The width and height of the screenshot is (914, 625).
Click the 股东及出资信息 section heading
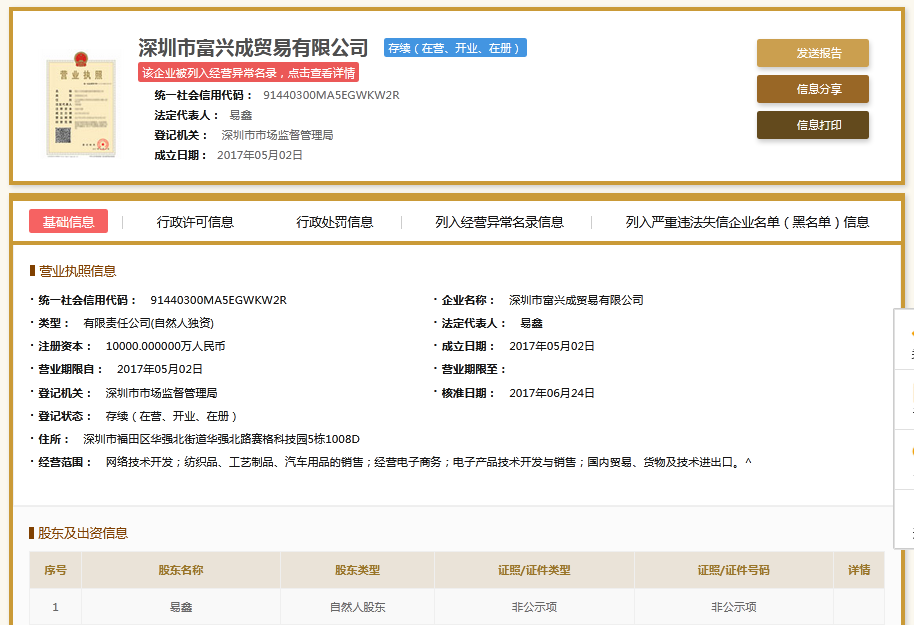coord(83,533)
